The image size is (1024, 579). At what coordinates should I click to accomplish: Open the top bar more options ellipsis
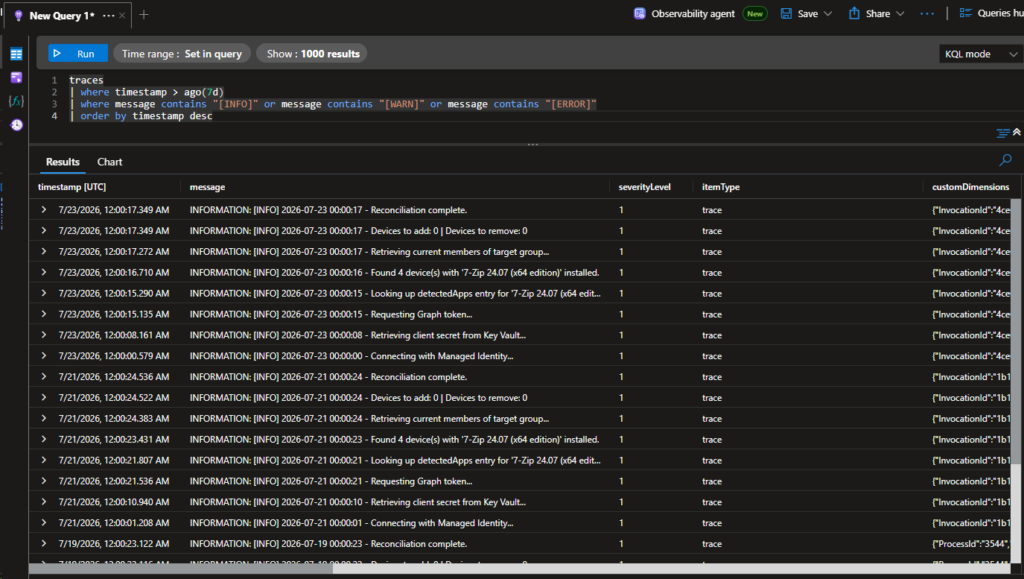tap(927, 14)
